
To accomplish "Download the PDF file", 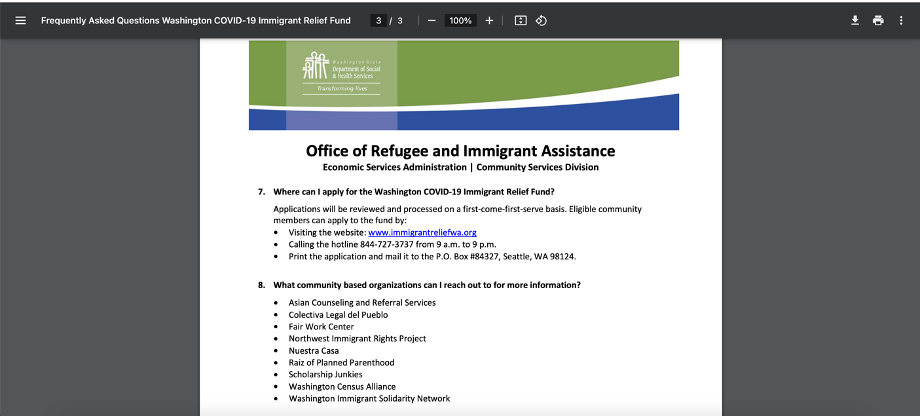I will pos(855,20).
